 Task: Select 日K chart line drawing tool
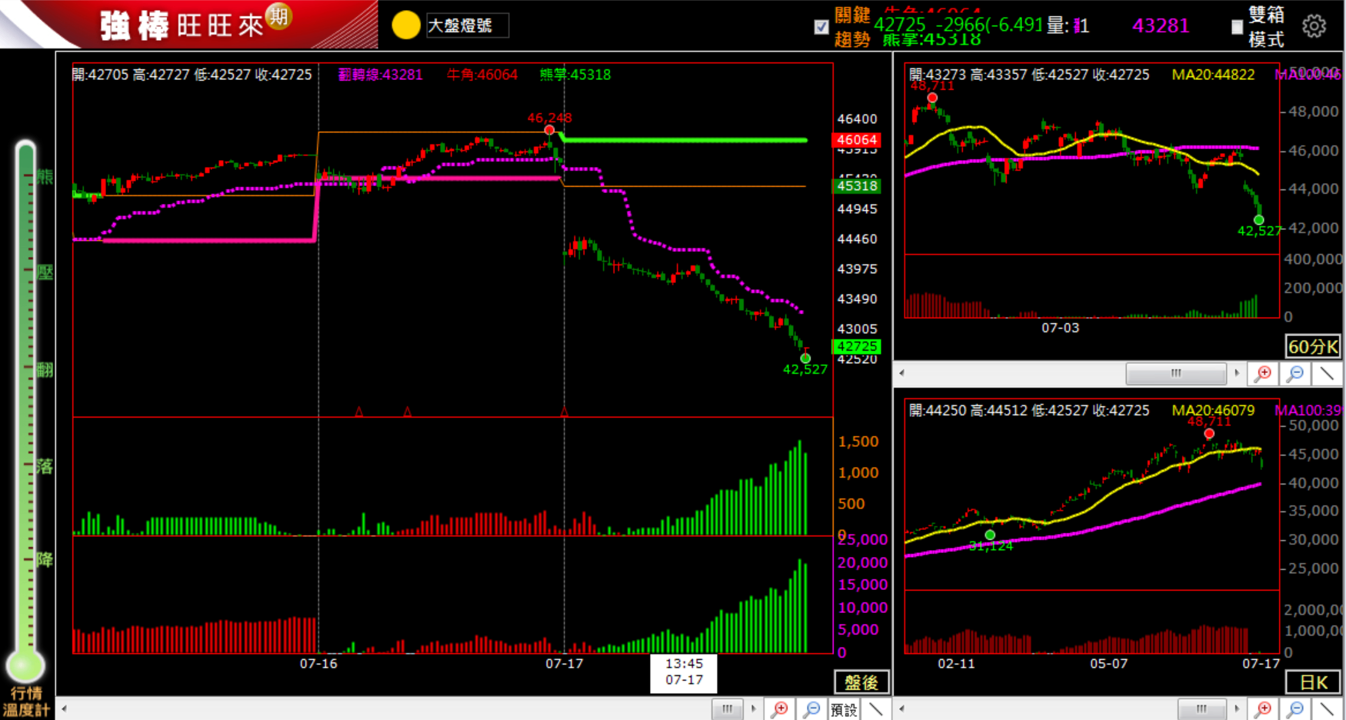pyautogui.click(x=1327, y=709)
